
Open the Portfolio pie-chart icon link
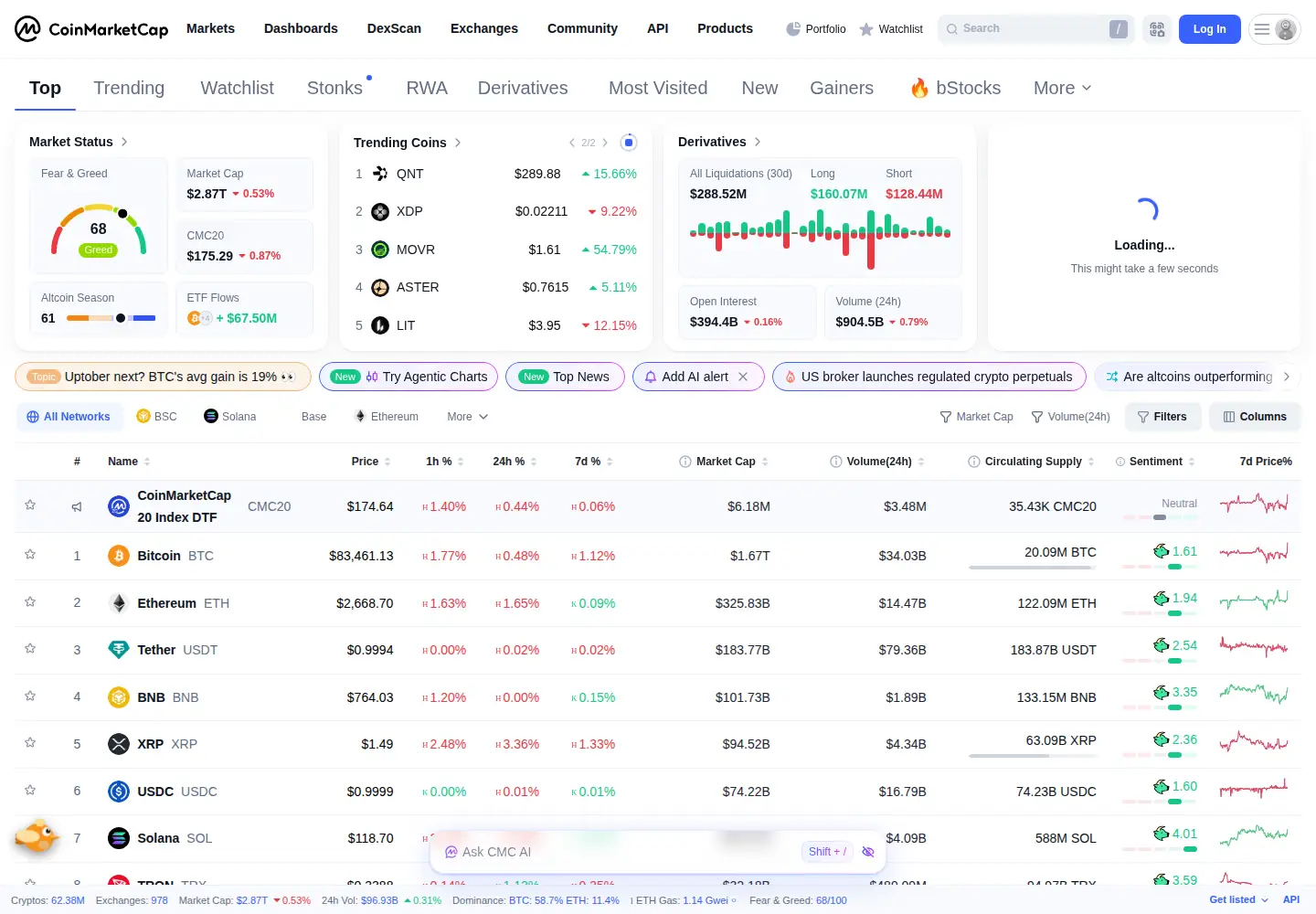point(816,29)
